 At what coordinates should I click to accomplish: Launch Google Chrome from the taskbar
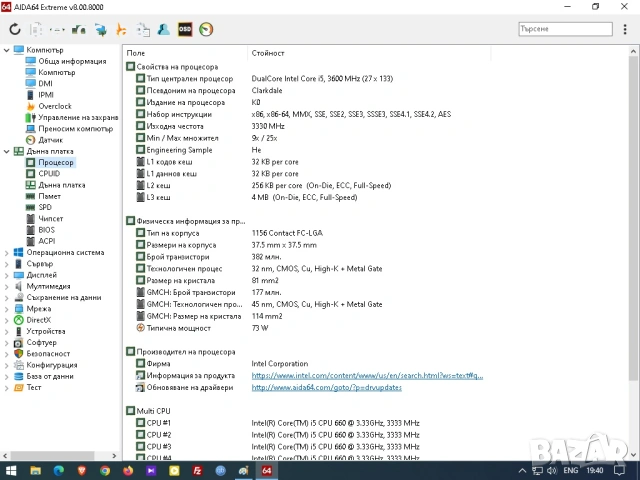tap(105, 471)
